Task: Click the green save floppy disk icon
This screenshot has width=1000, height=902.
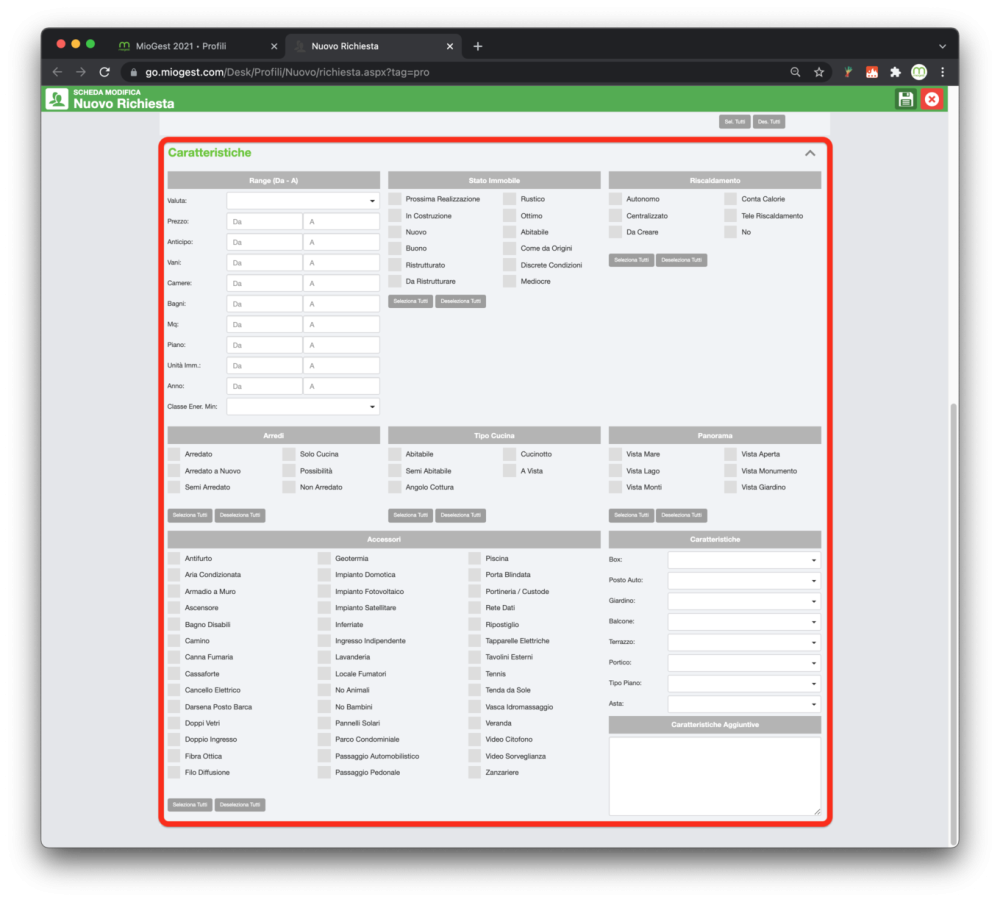Action: pos(905,99)
